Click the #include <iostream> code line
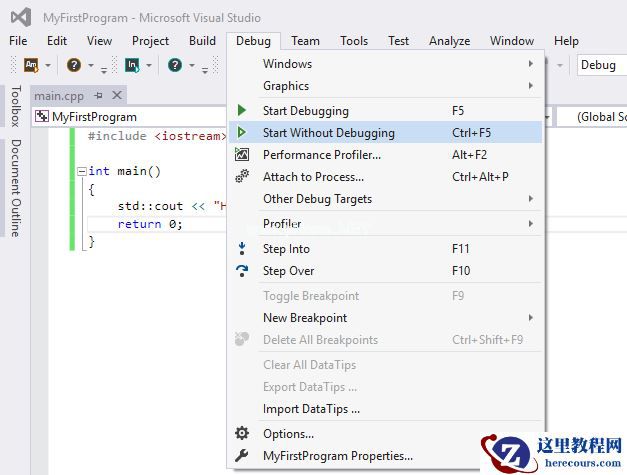This screenshot has height=475, width=627. click(x=157, y=136)
